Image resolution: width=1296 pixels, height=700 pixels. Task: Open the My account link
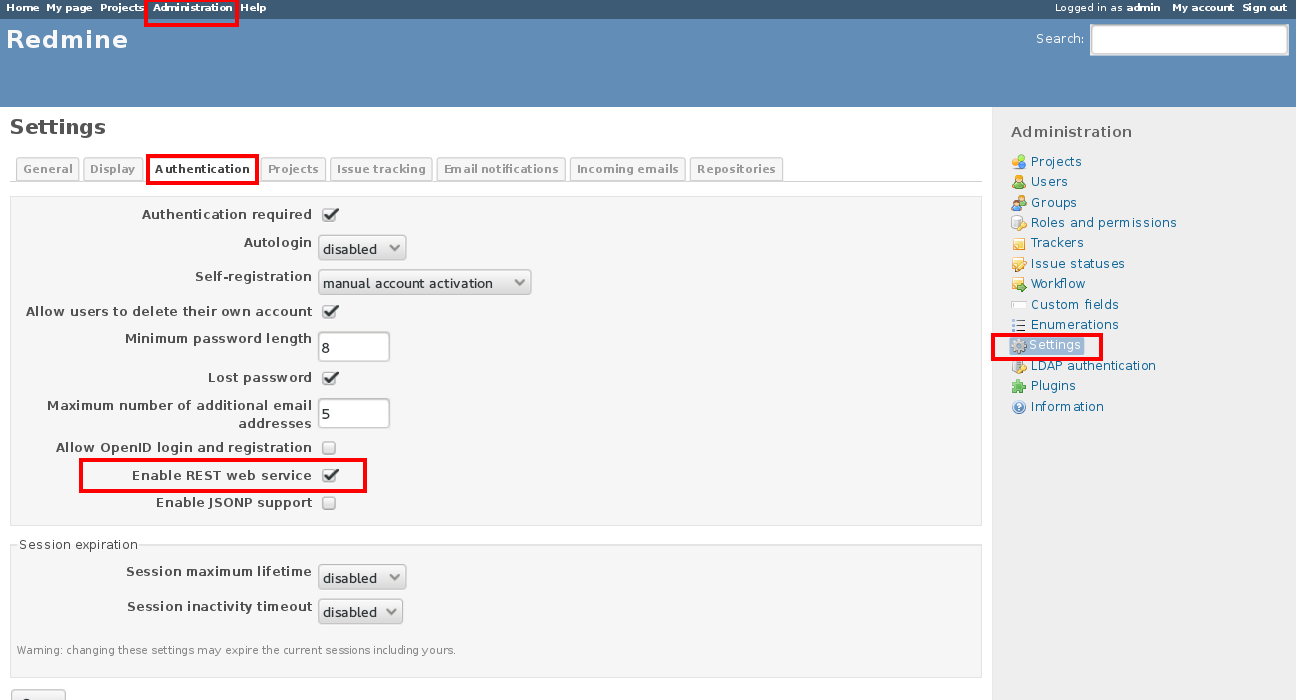coord(1203,8)
